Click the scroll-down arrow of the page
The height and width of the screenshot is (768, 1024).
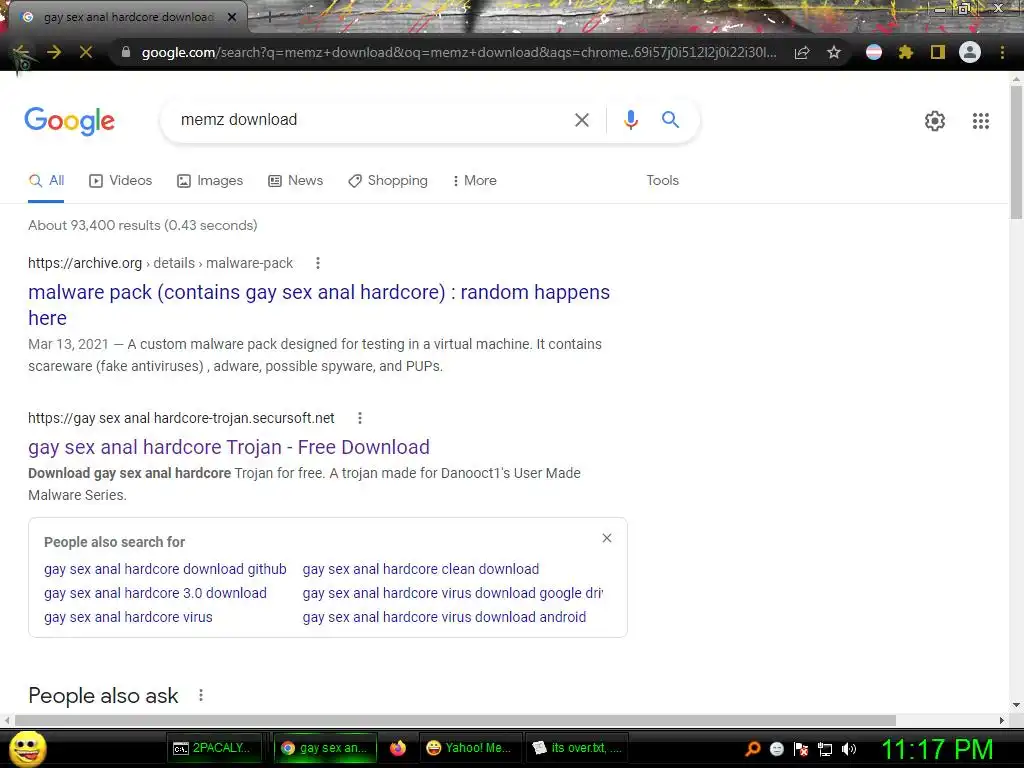[1016, 705]
